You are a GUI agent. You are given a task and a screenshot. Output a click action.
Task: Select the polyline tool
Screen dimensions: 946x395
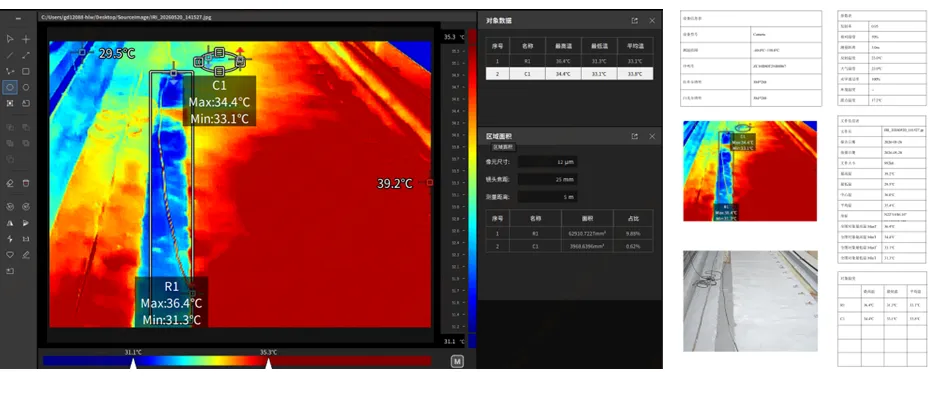pyautogui.click(x=10, y=71)
